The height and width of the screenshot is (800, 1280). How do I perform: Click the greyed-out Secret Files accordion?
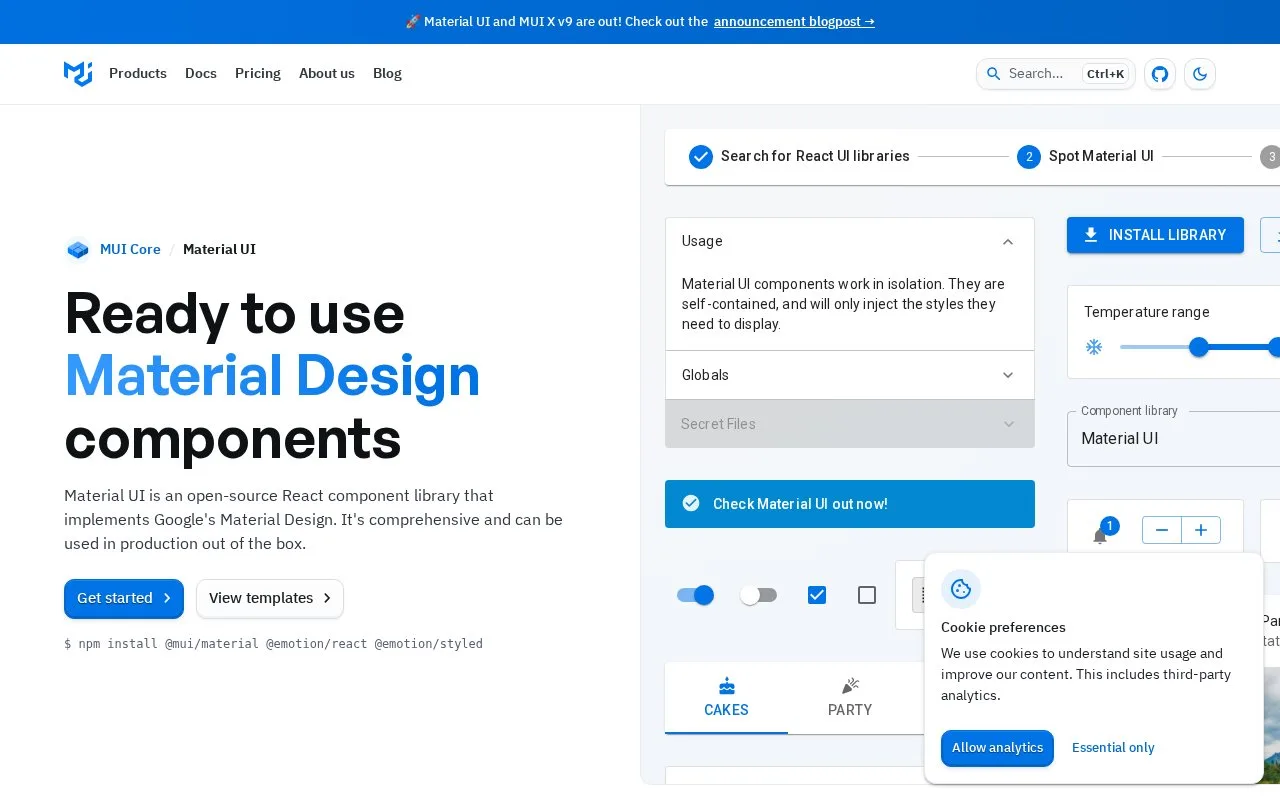850,424
